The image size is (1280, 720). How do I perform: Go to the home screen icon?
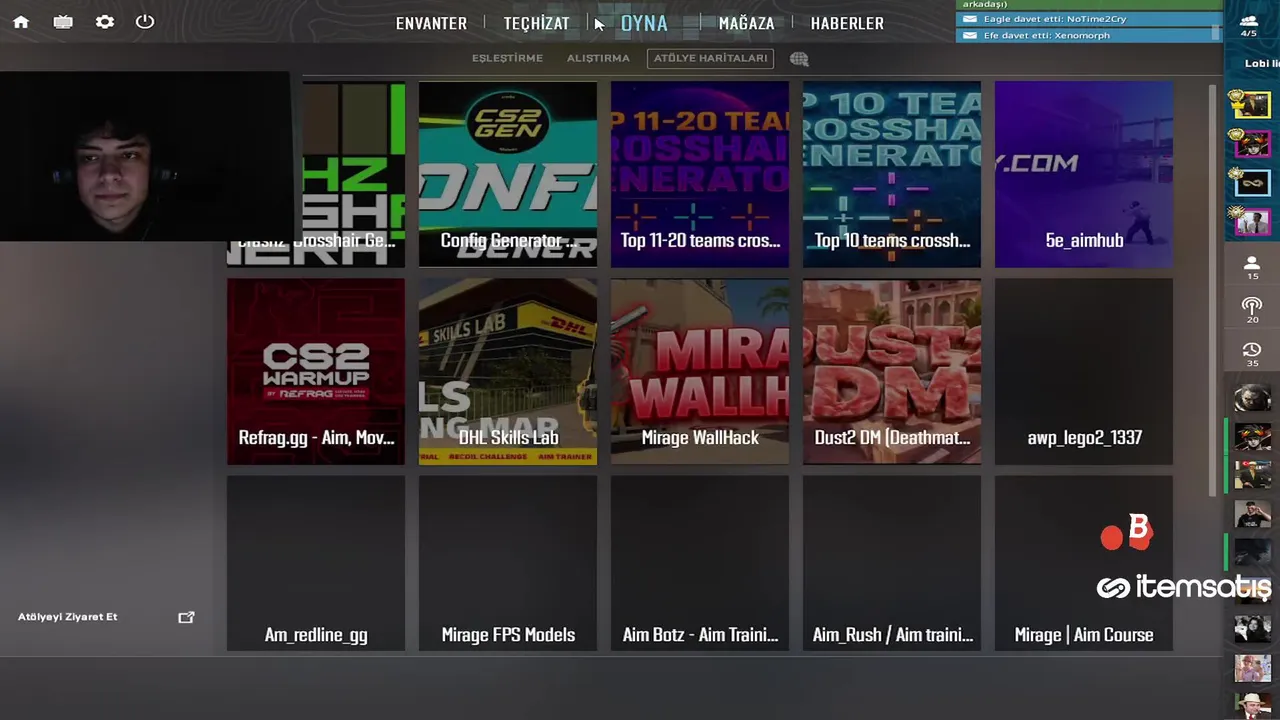pos(21,22)
